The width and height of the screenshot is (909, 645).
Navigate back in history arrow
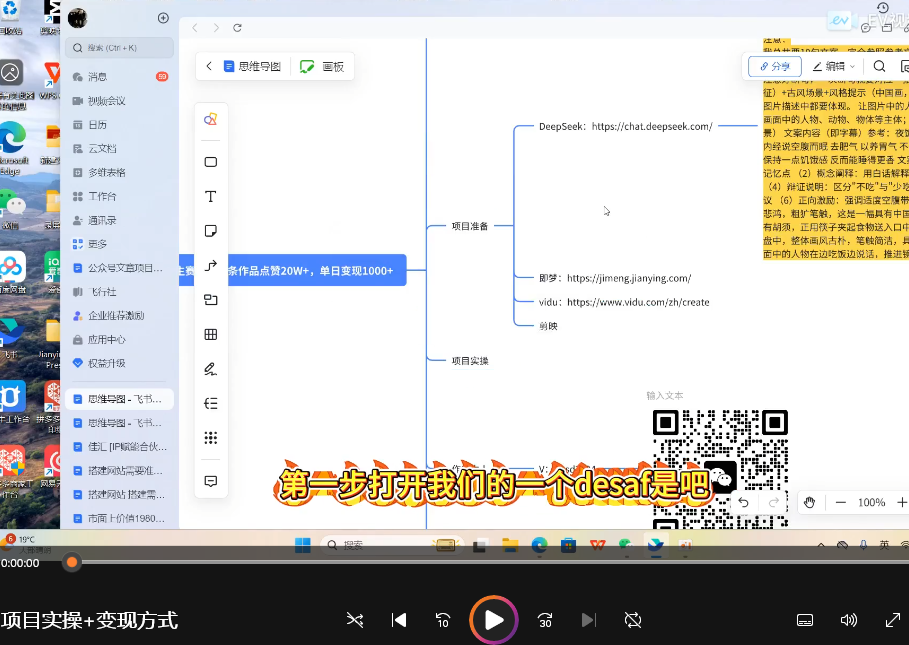[x=195, y=28]
